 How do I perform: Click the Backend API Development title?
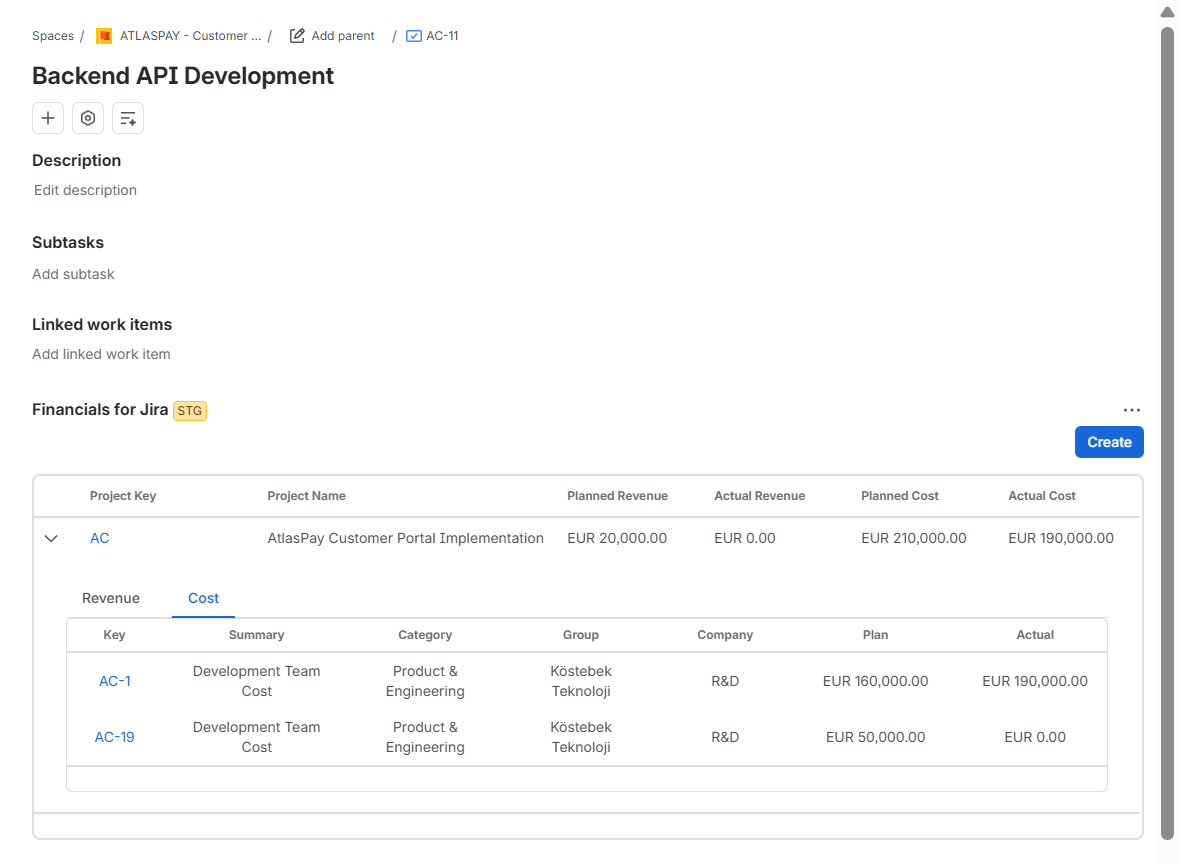point(183,76)
